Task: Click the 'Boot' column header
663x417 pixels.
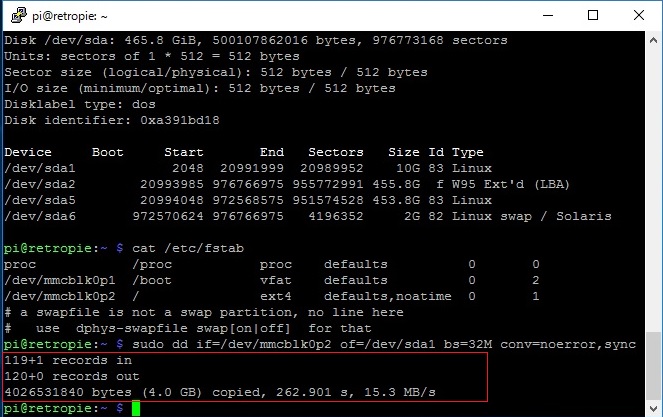Action: point(107,152)
